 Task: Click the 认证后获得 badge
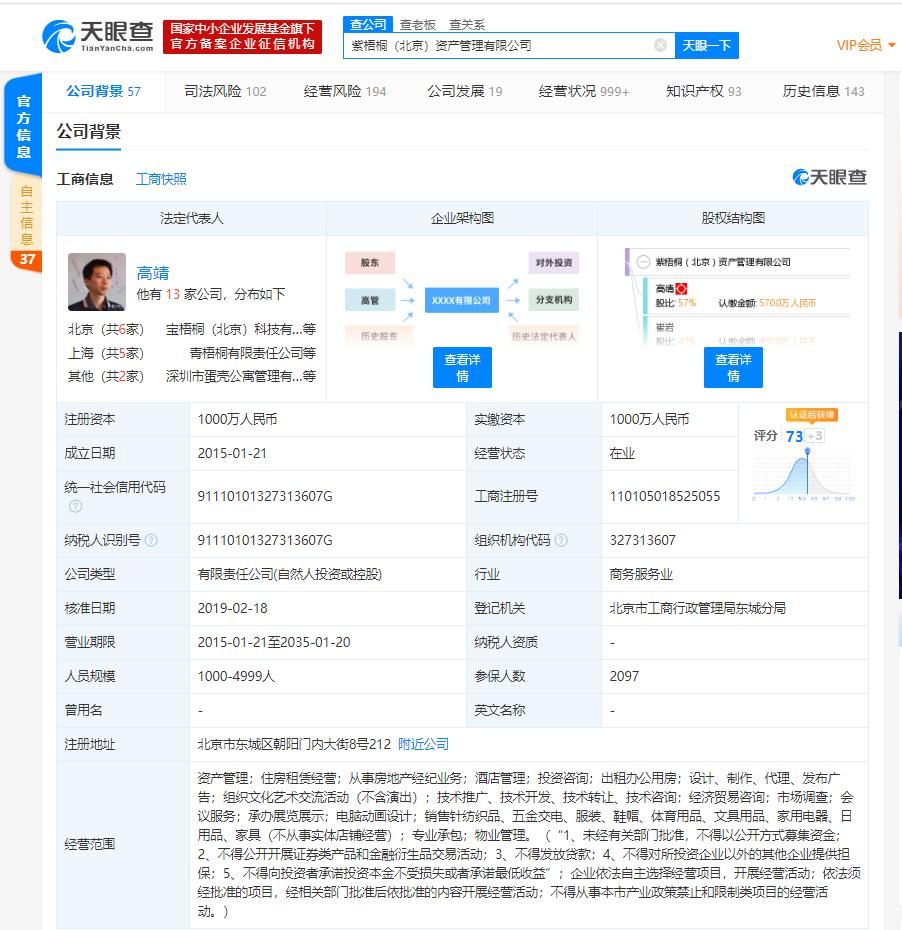click(x=812, y=415)
